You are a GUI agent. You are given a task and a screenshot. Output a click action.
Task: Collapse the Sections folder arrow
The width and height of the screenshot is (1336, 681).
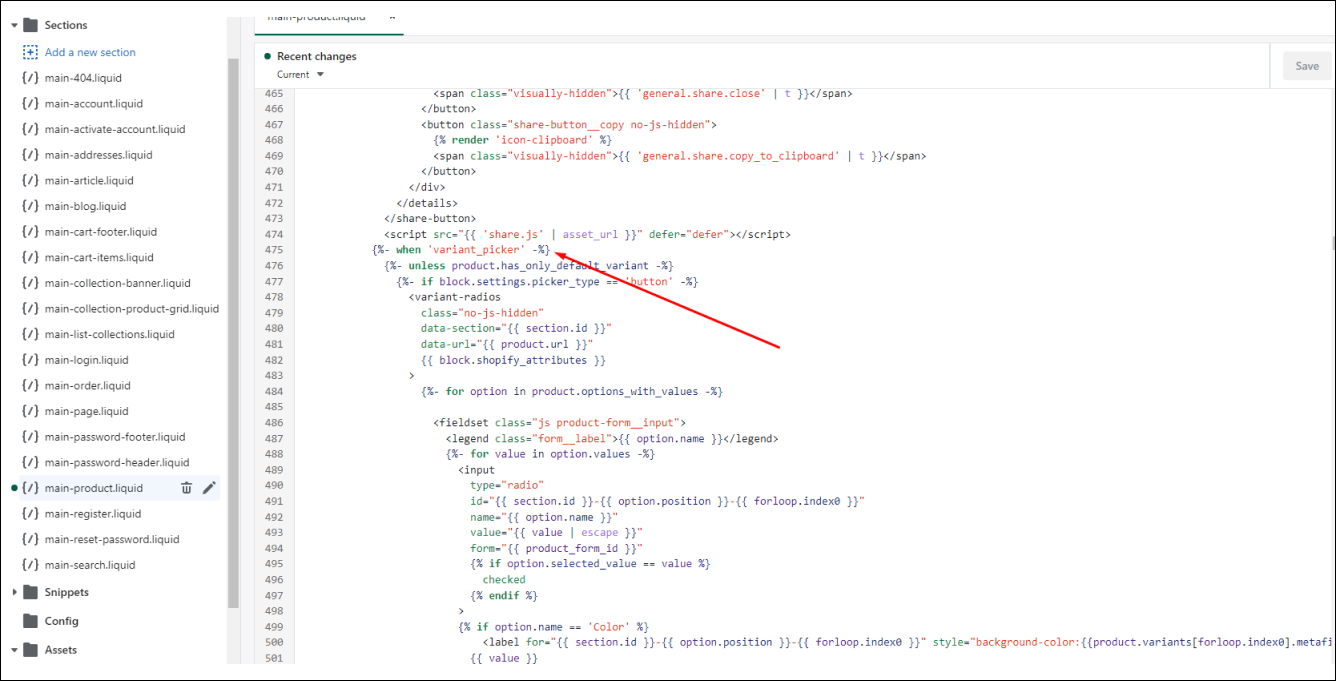point(14,25)
